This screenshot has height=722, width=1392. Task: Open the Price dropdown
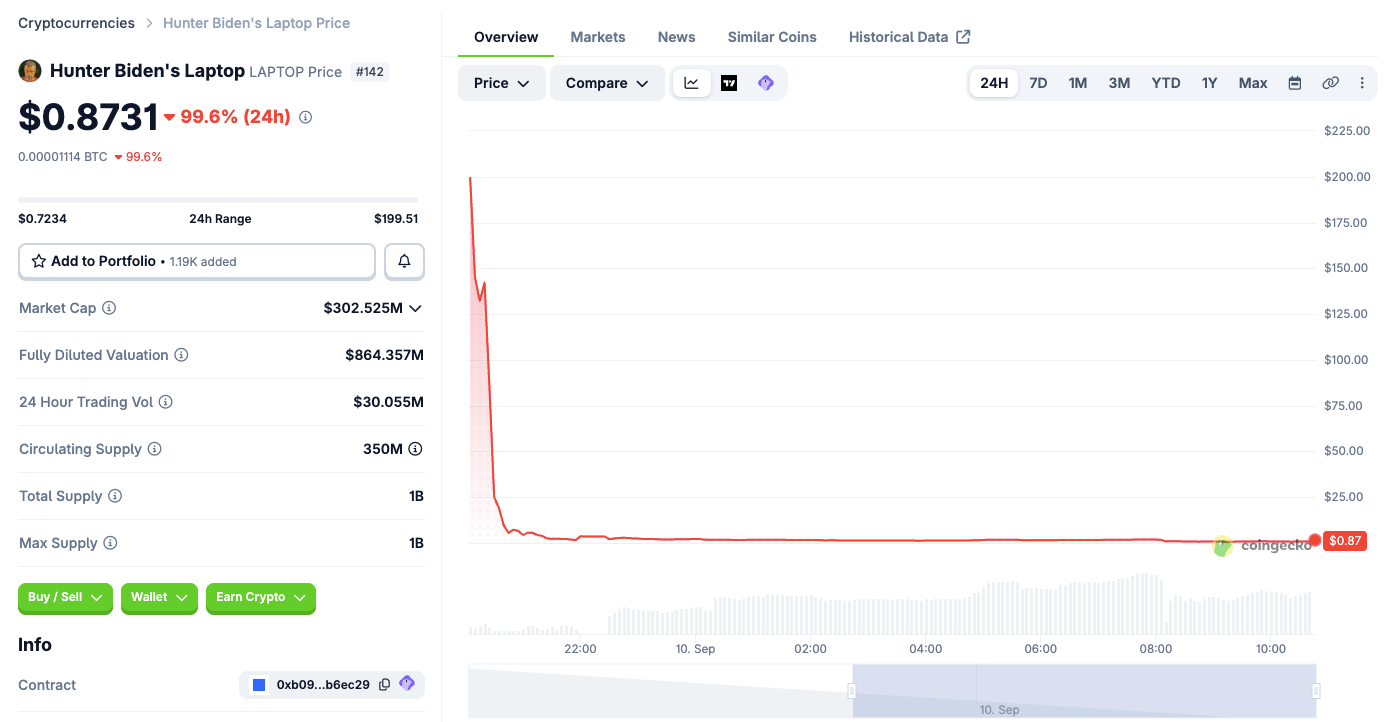[502, 83]
